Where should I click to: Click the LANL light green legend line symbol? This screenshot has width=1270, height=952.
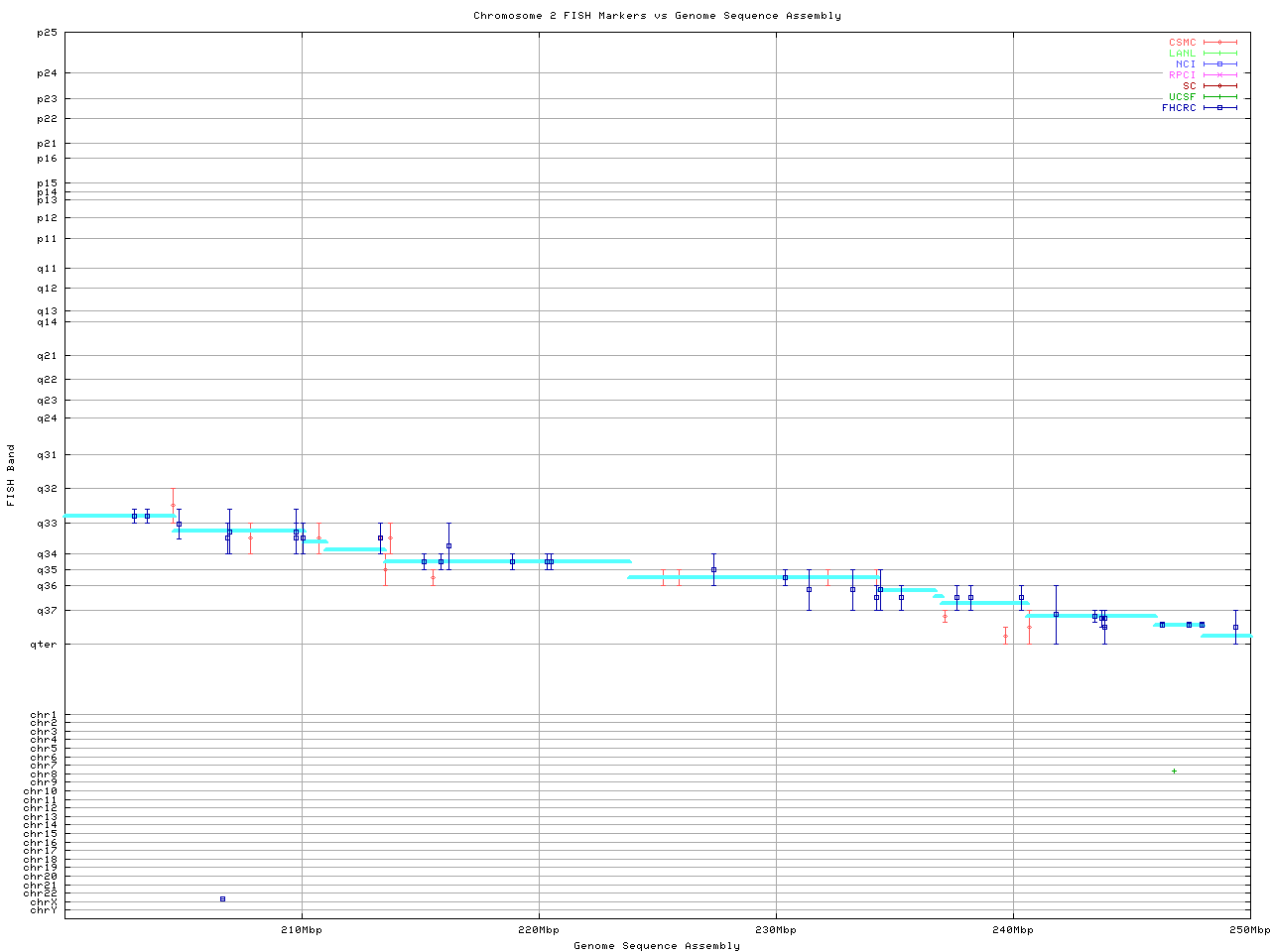[x=1219, y=54]
